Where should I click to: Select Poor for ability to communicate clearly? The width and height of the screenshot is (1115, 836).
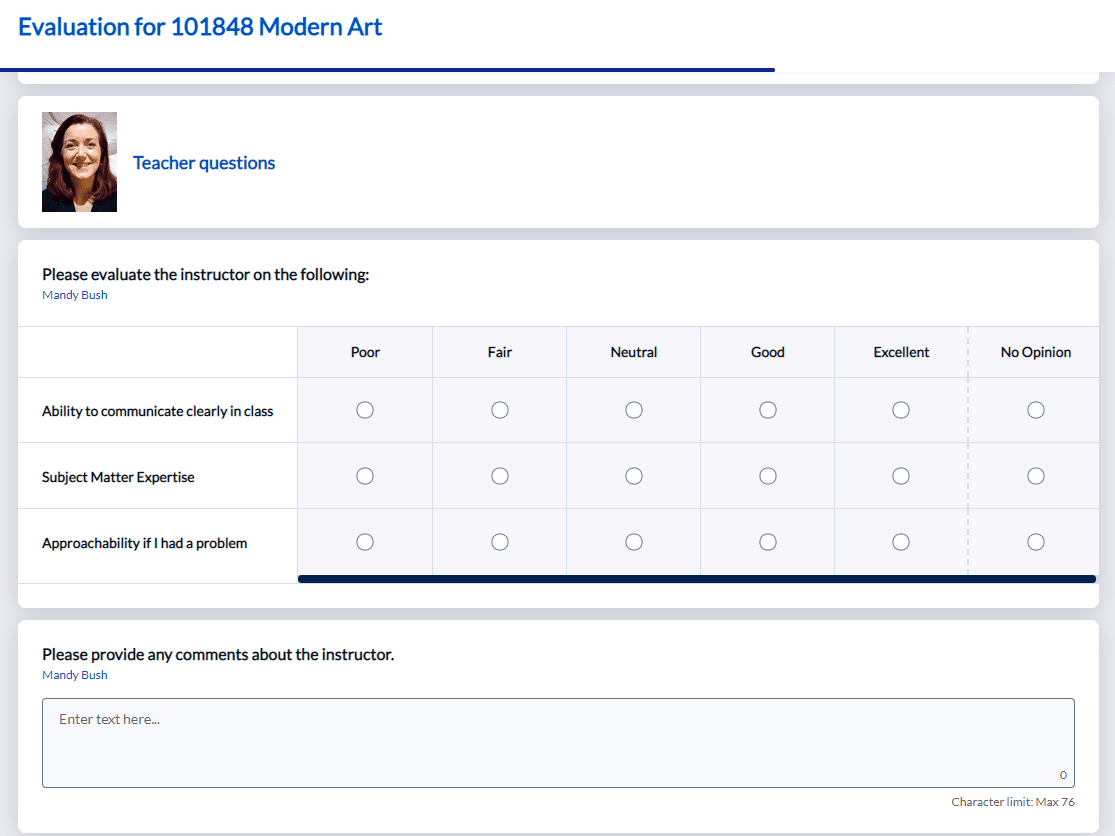tap(365, 409)
